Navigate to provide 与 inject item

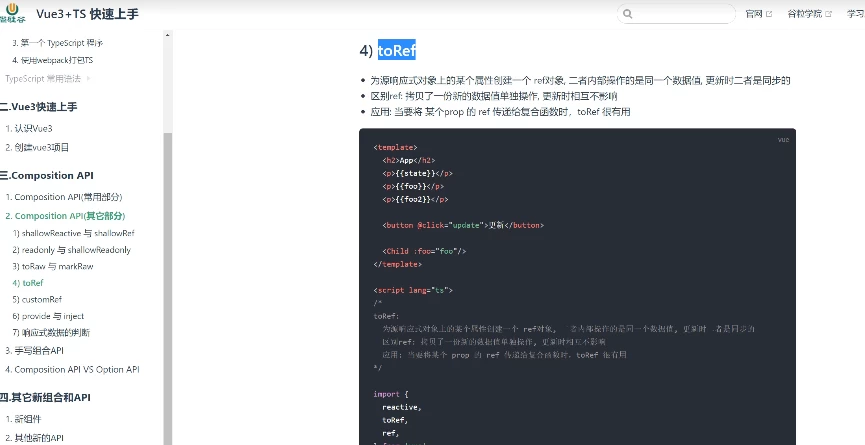click(x=50, y=316)
